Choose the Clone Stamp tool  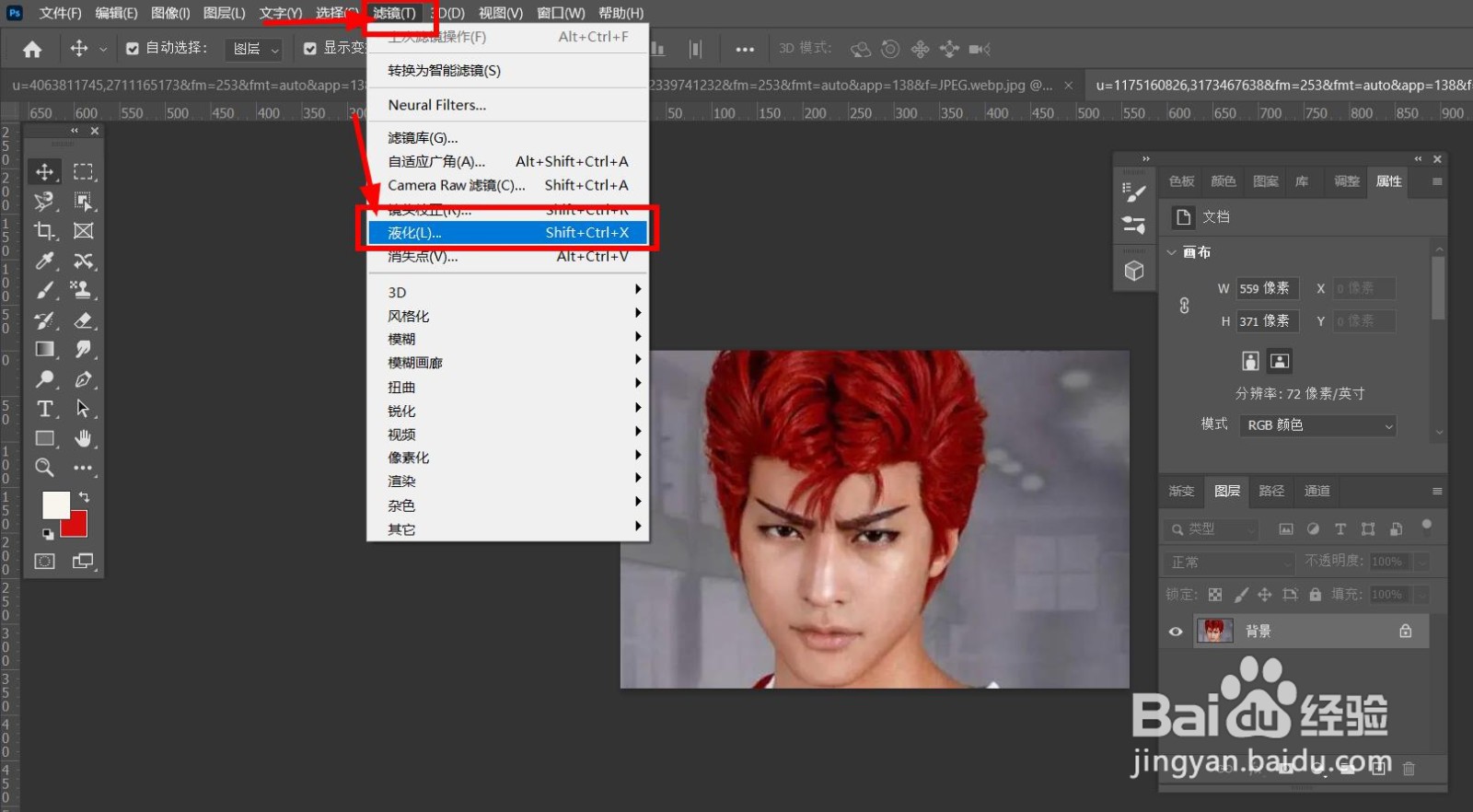coord(83,290)
